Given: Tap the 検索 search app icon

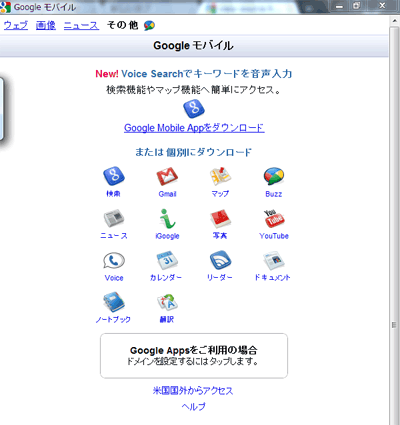Looking at the screenshot, I should (114, 176).
